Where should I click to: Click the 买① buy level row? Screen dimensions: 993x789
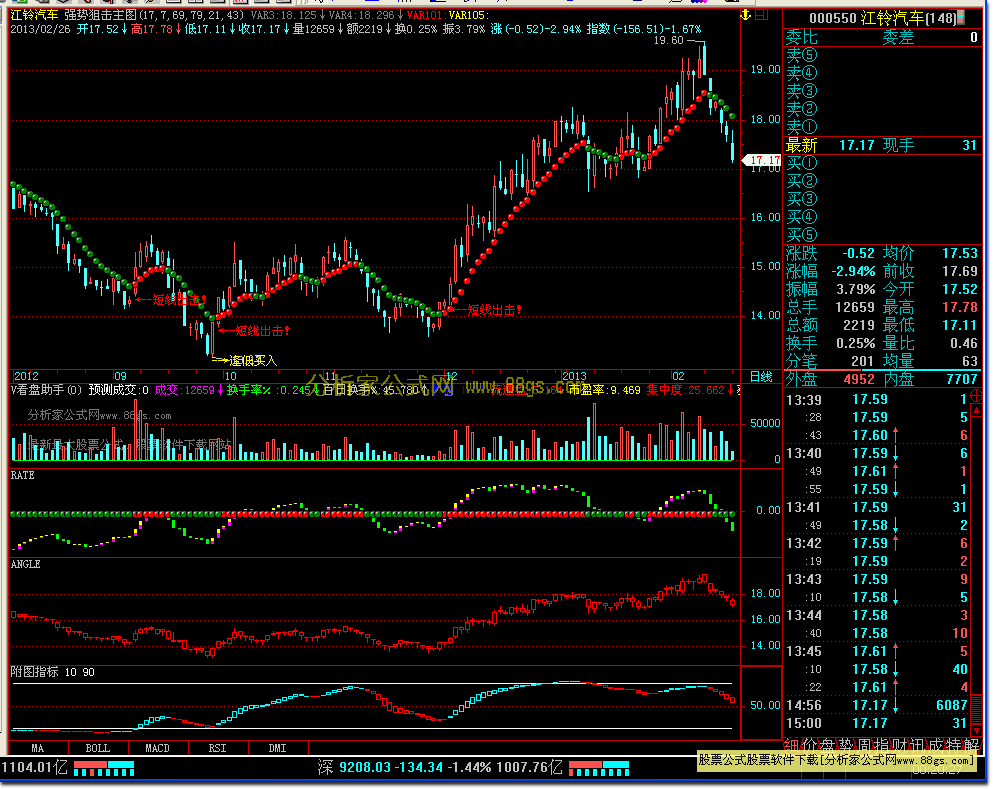tap(882, 163)
